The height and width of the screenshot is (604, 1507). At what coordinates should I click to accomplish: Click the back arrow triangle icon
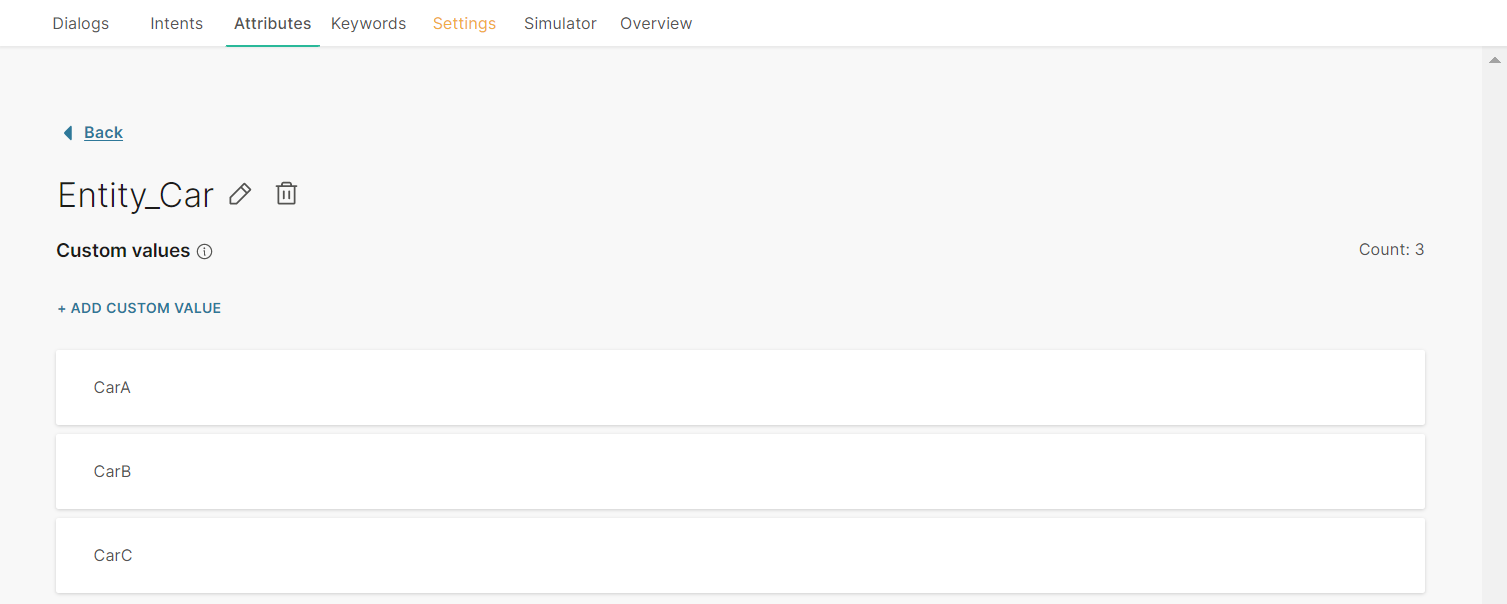67,133
